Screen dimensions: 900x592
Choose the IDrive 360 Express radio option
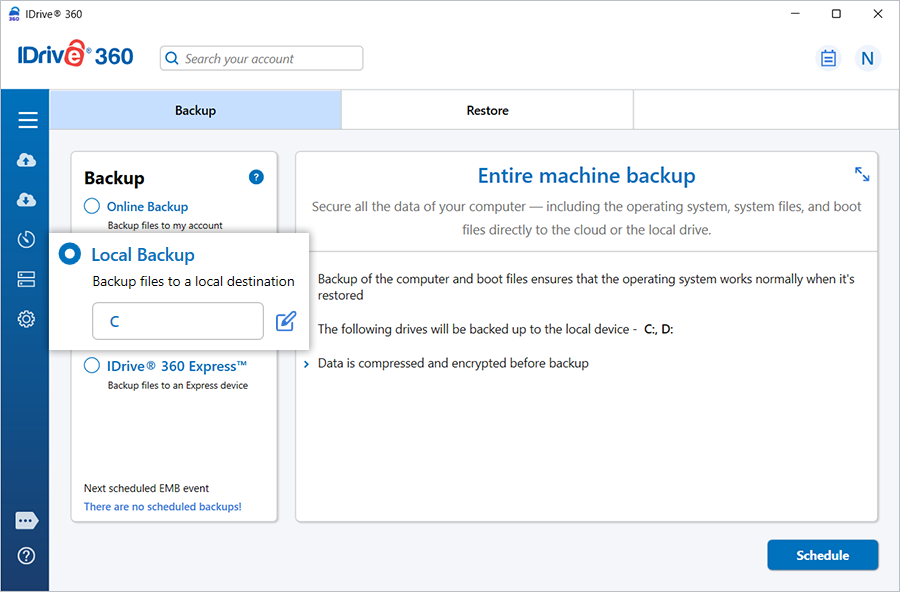point(92,366)
